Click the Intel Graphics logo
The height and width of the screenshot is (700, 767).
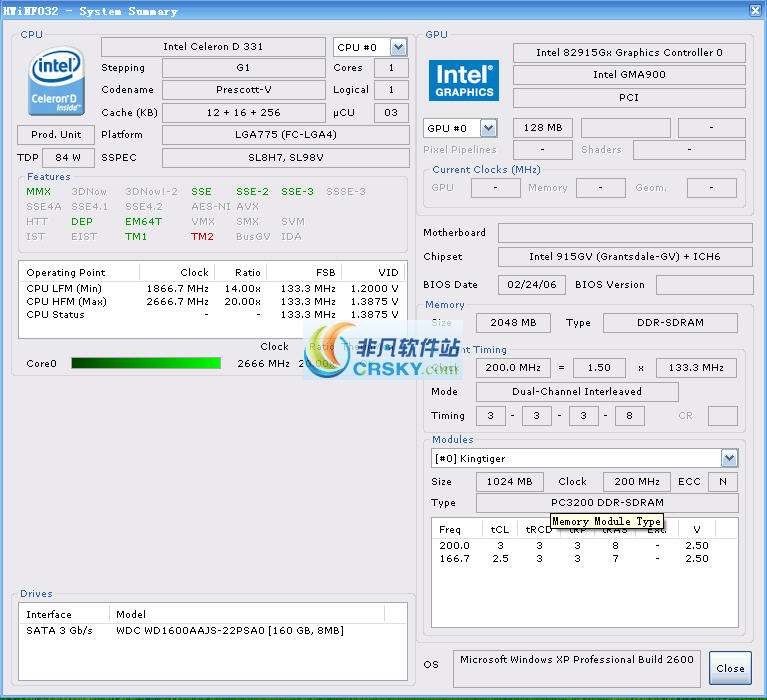click(x=464, y=81)
